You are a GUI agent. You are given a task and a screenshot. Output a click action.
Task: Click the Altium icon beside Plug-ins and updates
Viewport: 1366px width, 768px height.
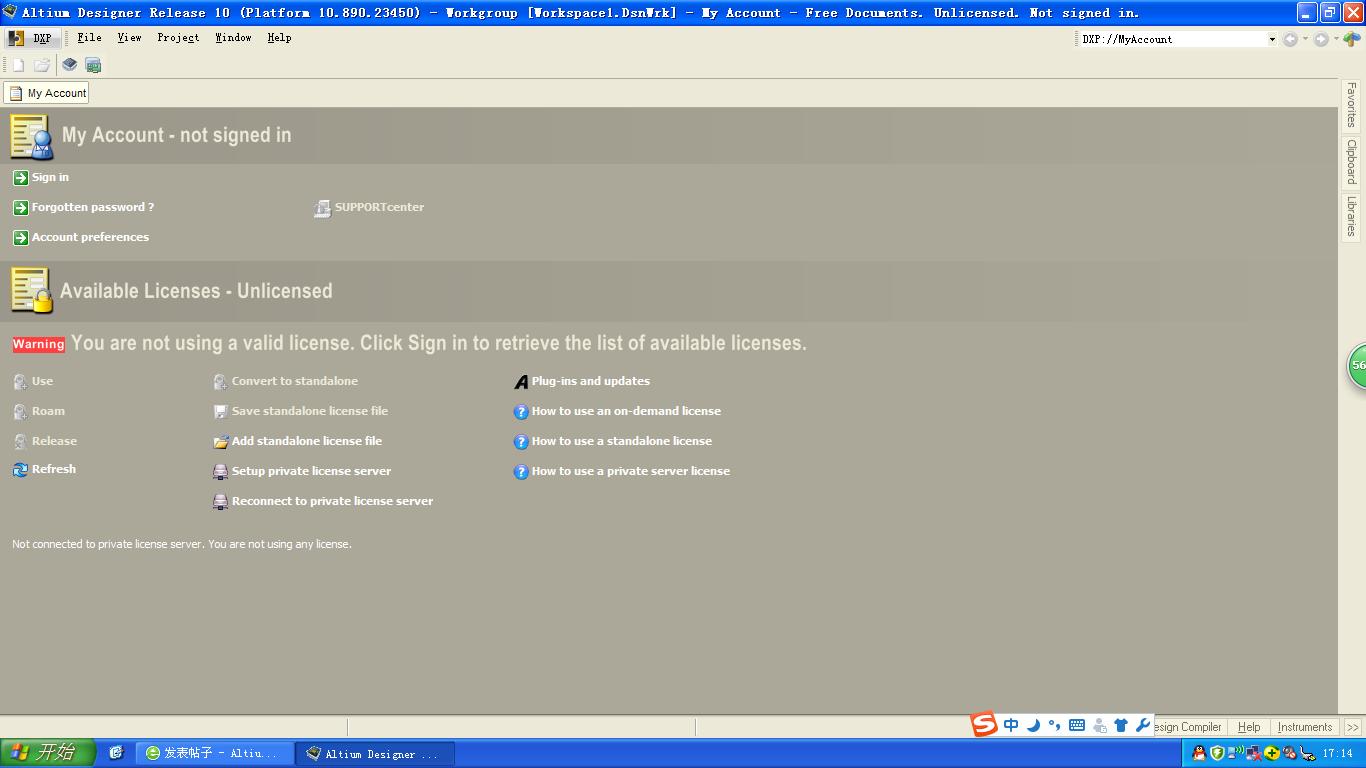[521, 382]
